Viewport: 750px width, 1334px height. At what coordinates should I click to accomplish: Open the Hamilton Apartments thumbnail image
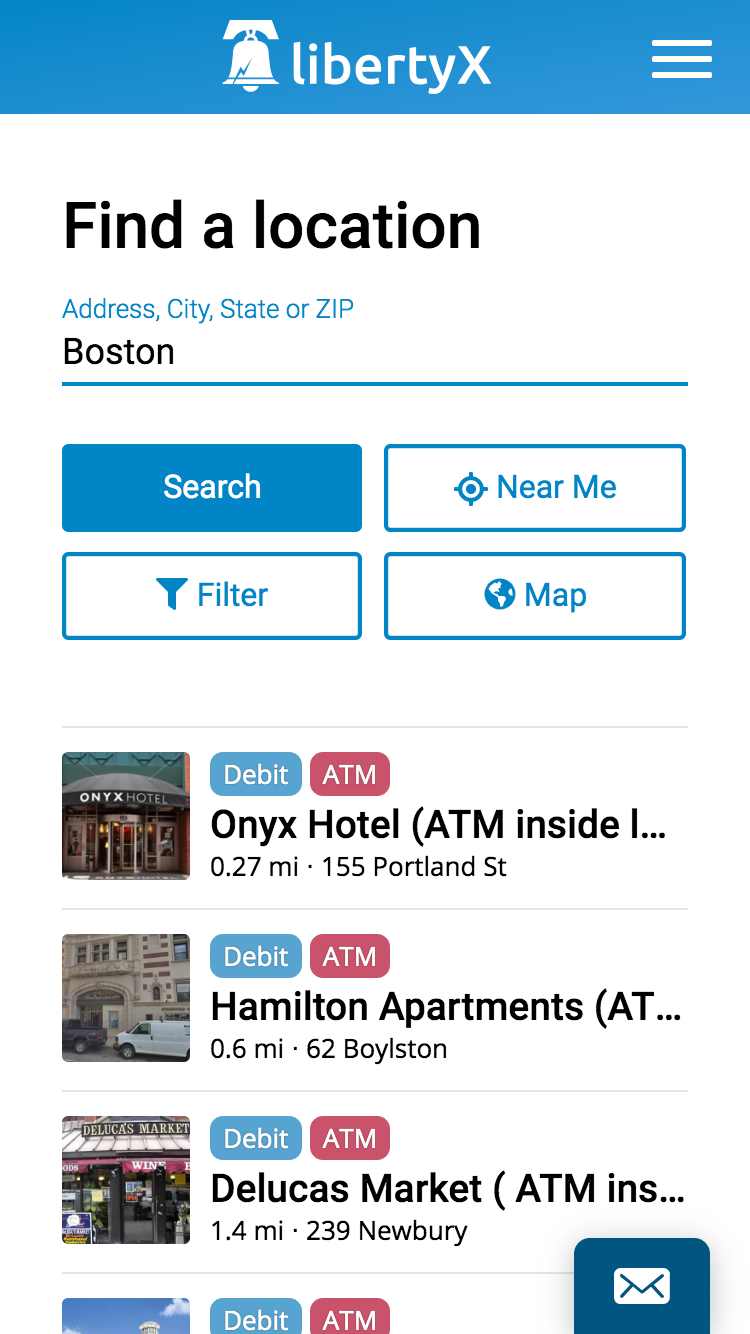click(126, 998)
